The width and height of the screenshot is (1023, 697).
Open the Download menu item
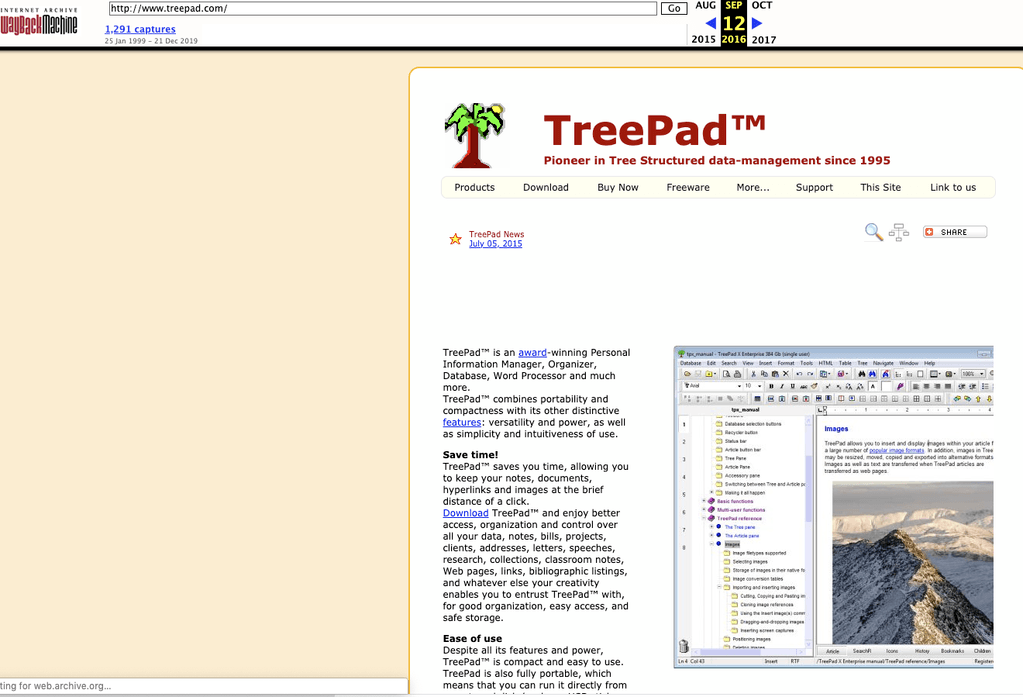(545, 187)
